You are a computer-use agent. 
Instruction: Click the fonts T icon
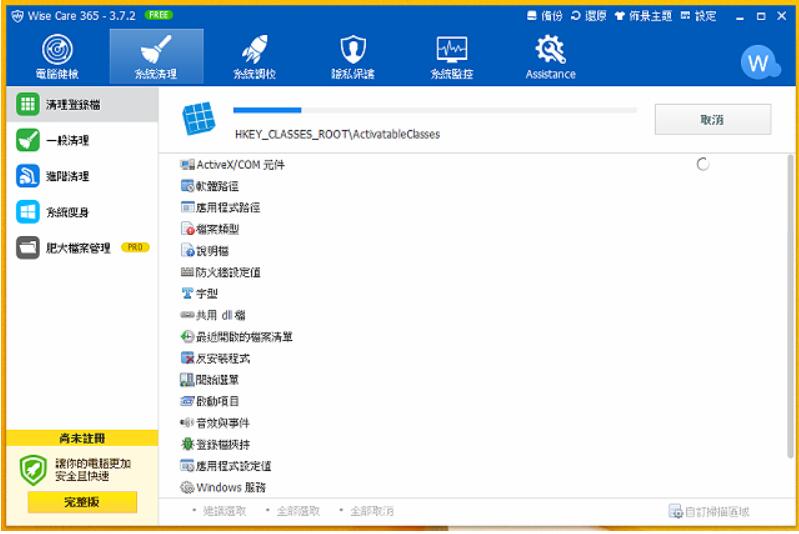pos(187,293)
